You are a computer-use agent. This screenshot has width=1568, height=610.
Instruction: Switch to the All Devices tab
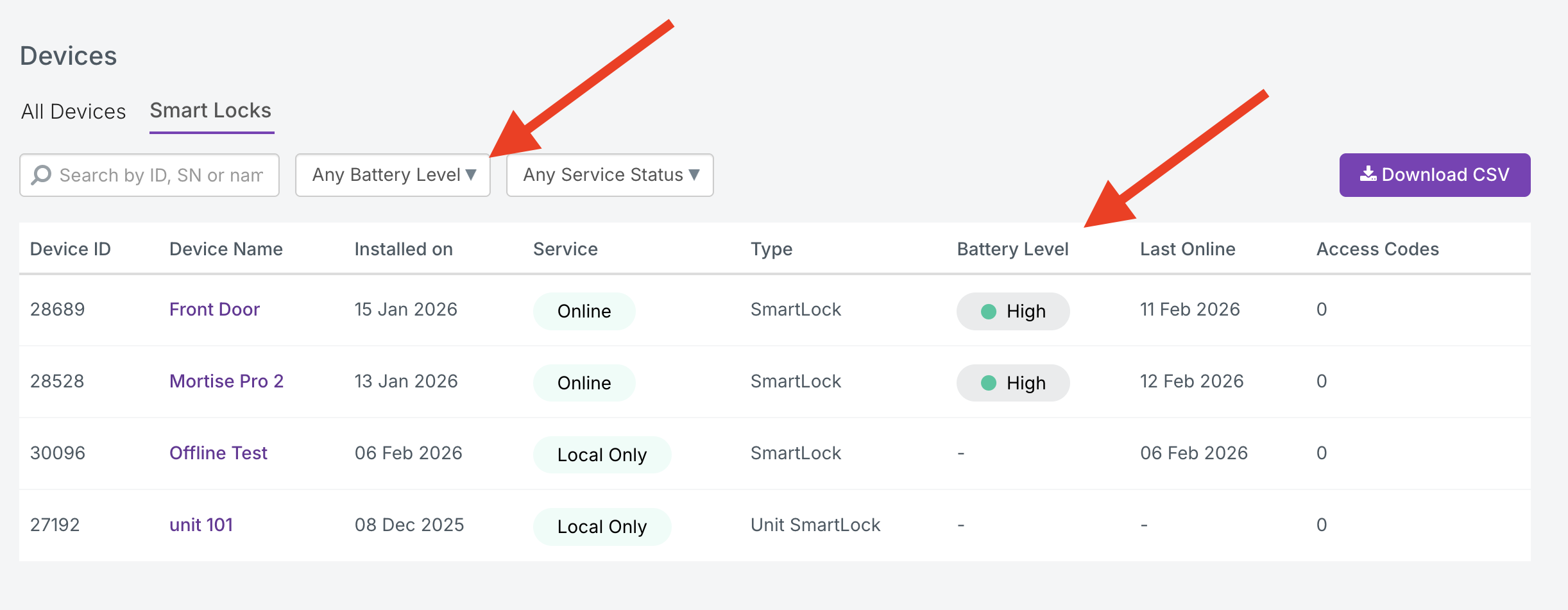point(73,112)
